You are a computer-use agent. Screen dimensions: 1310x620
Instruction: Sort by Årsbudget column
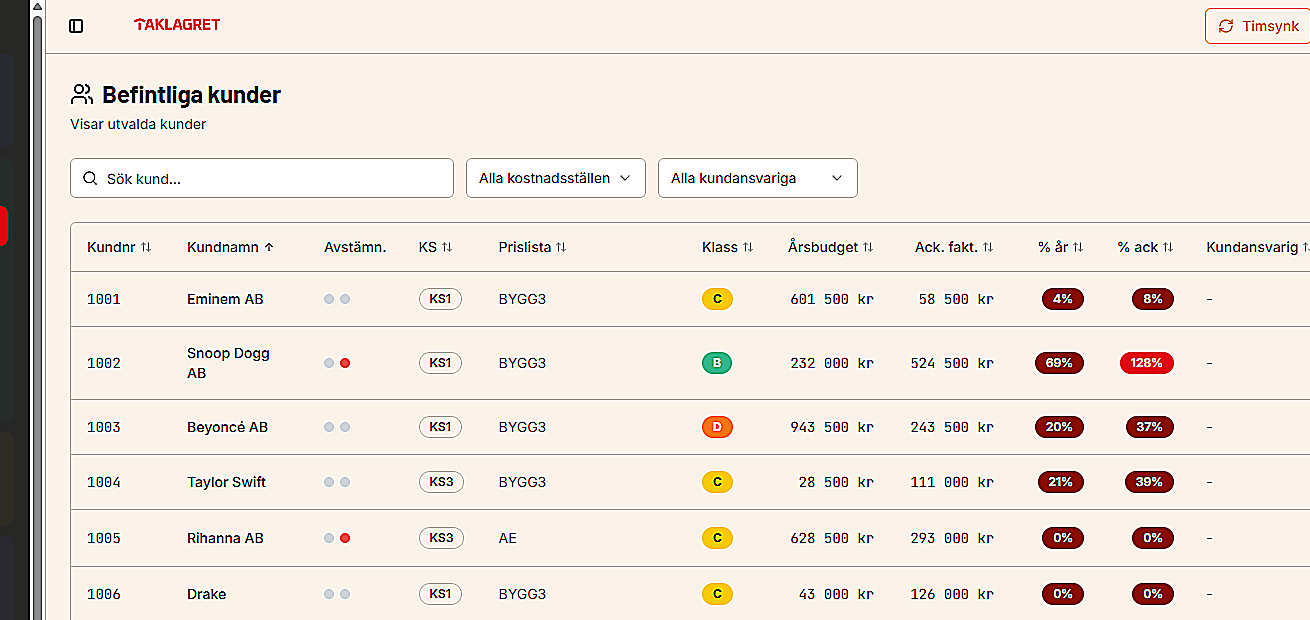(830, 247)
